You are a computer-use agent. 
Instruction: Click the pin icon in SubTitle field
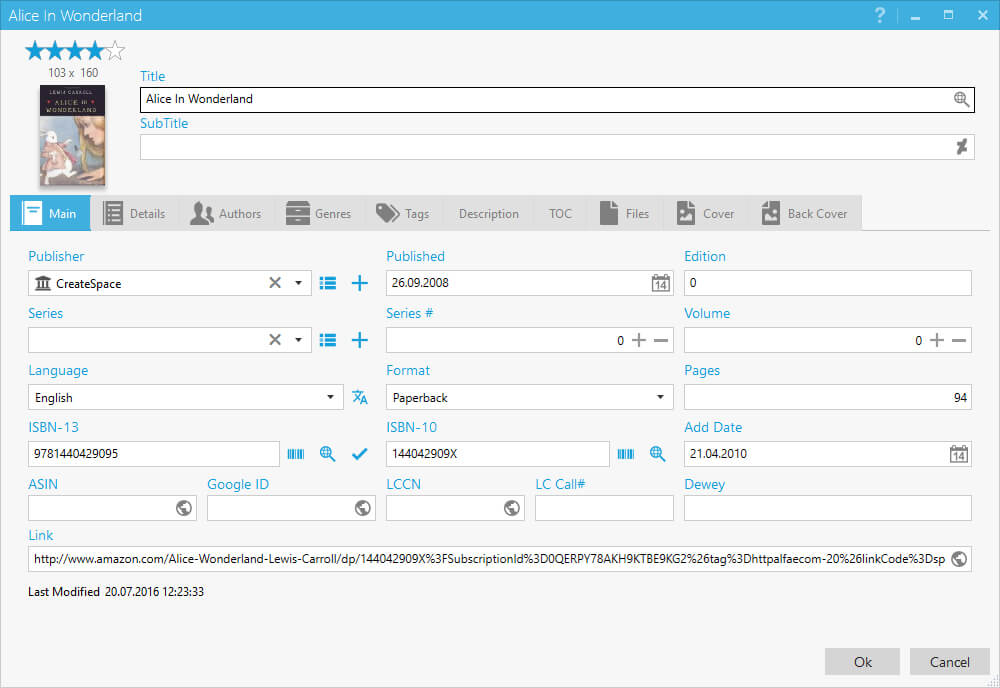coord(961,147)
